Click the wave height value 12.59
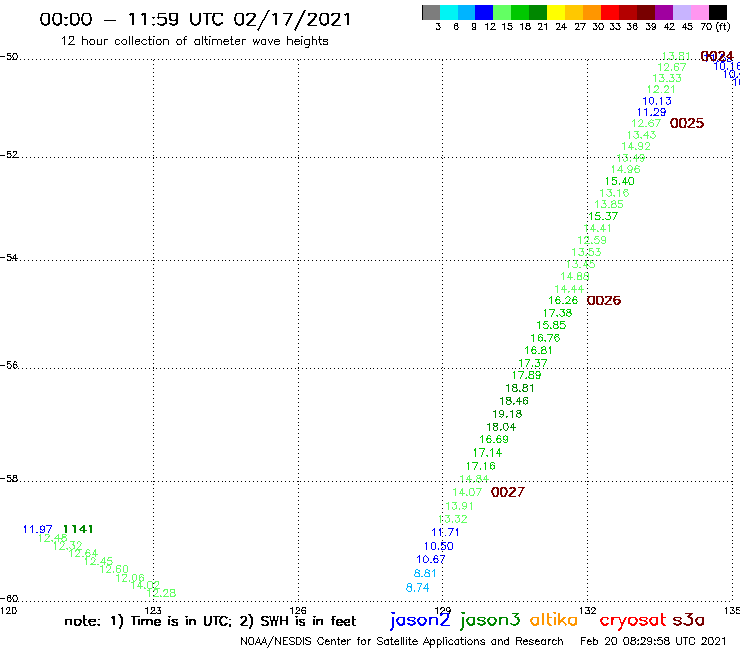Image resolution: width=740 pixels, height=650 pixels. click(592, 240)
